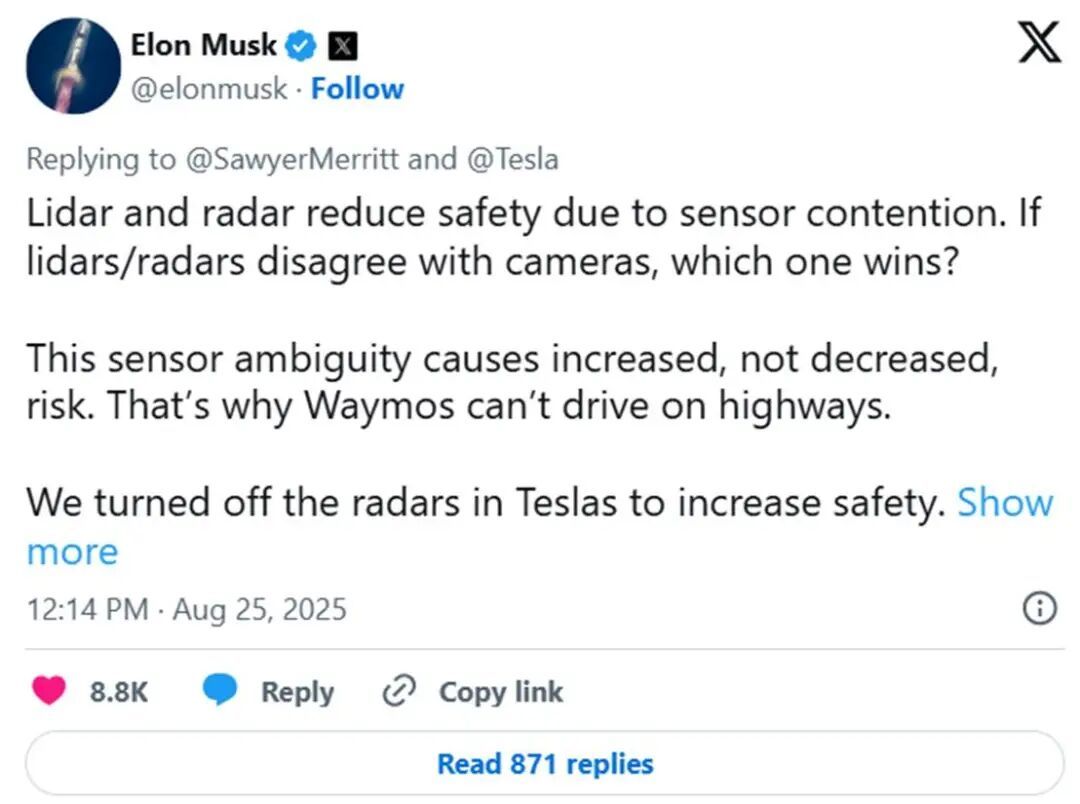Open Read 871 replies
The image size is (1080, 804).
(545, 764)
